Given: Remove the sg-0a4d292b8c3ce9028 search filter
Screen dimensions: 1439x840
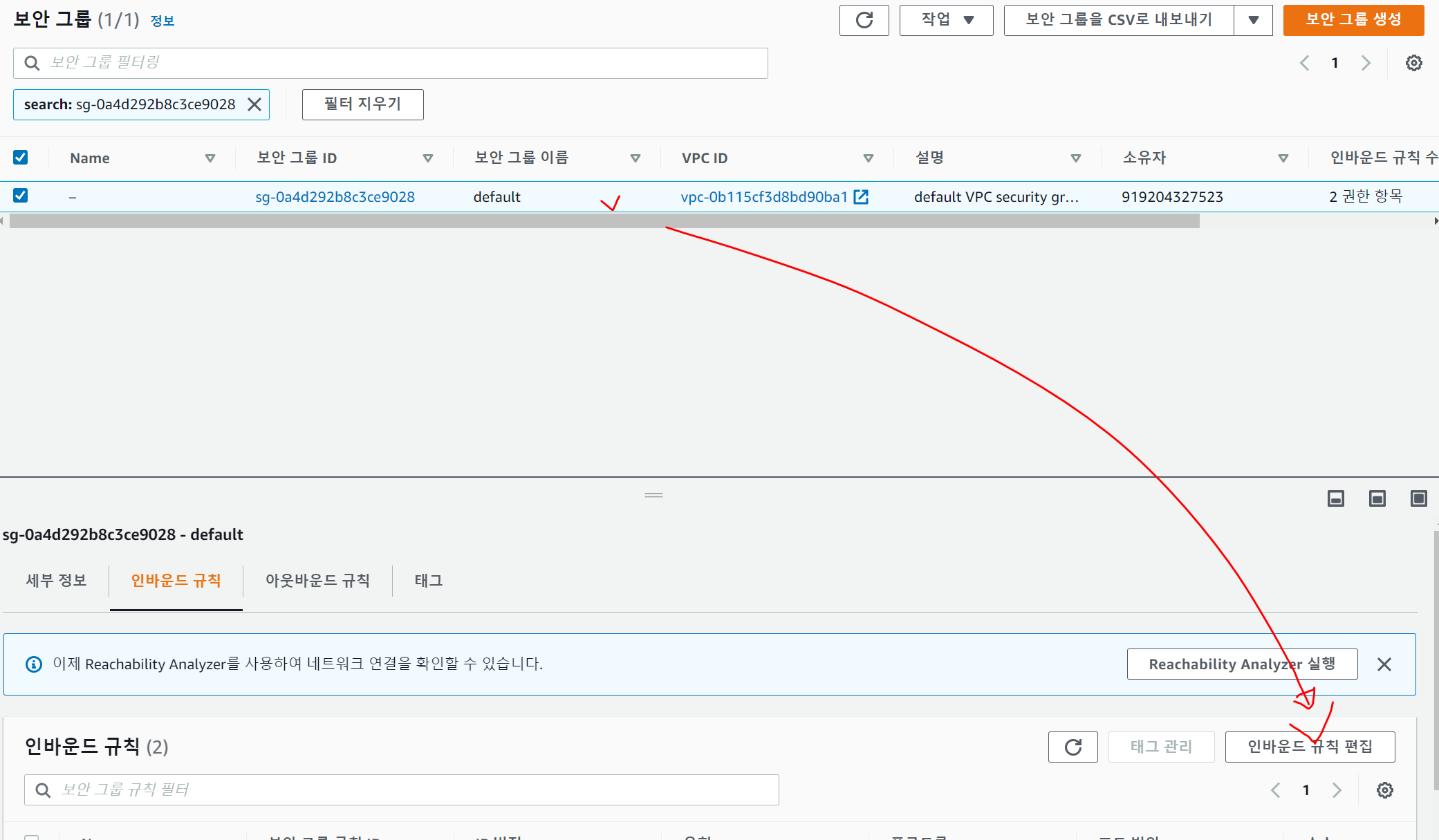Looking at the screenshot, I should pos(254,104).
